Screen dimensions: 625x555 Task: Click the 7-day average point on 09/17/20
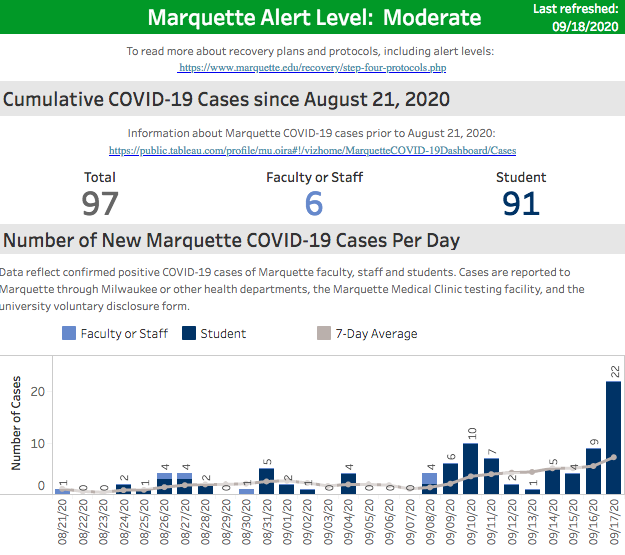pos(614,457)
